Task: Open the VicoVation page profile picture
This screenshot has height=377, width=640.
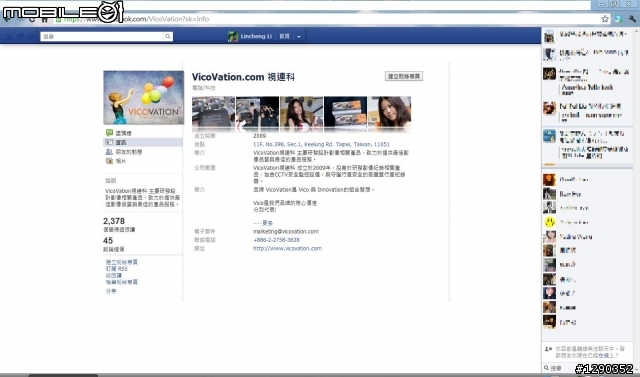Action: [x=144, y=98]
